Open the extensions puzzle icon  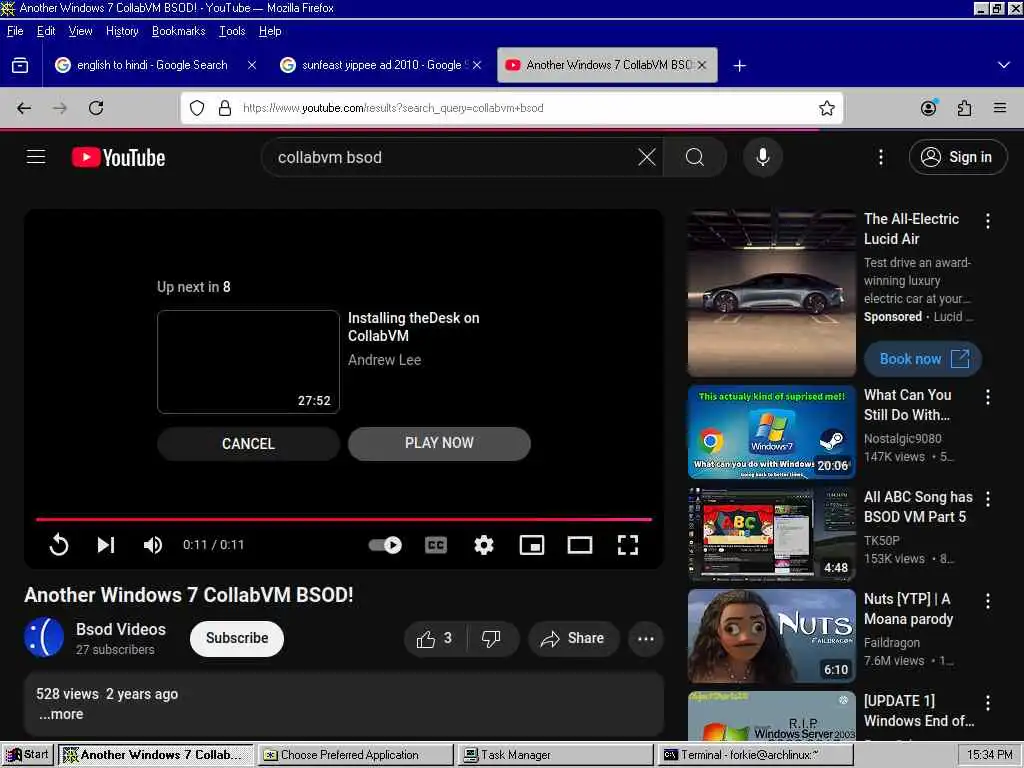pos(965,108)
